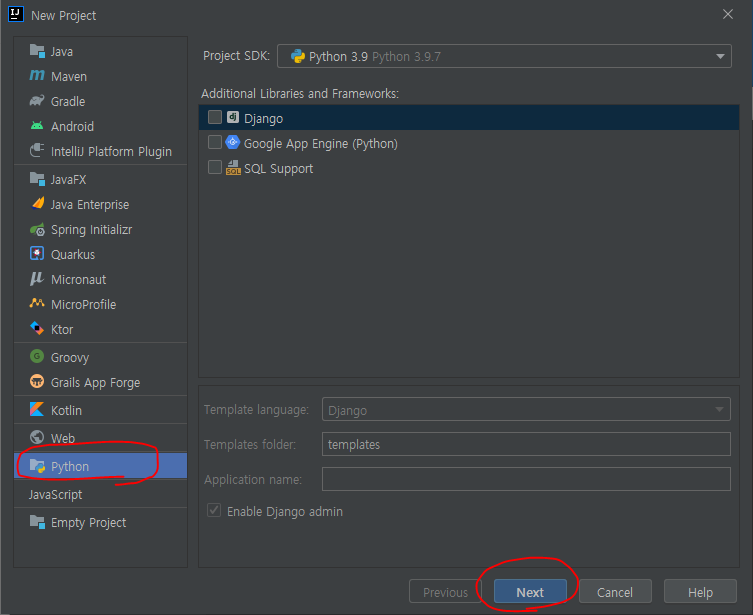This screenshot has width=753, height=615.
Task: Click the 'Kotlin' label text
Action: (x=66, y=410)
